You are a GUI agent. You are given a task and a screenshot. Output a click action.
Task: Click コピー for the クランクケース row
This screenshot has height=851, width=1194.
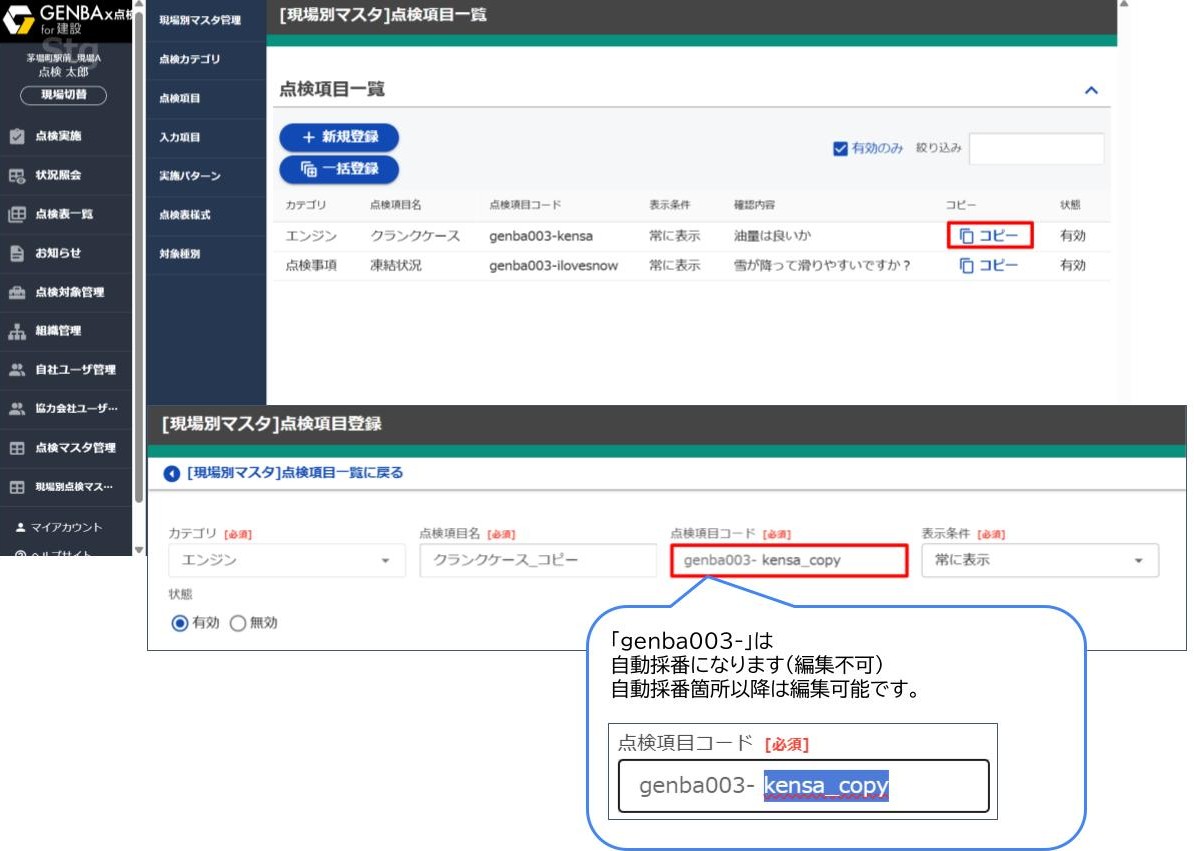click(989, 236)
